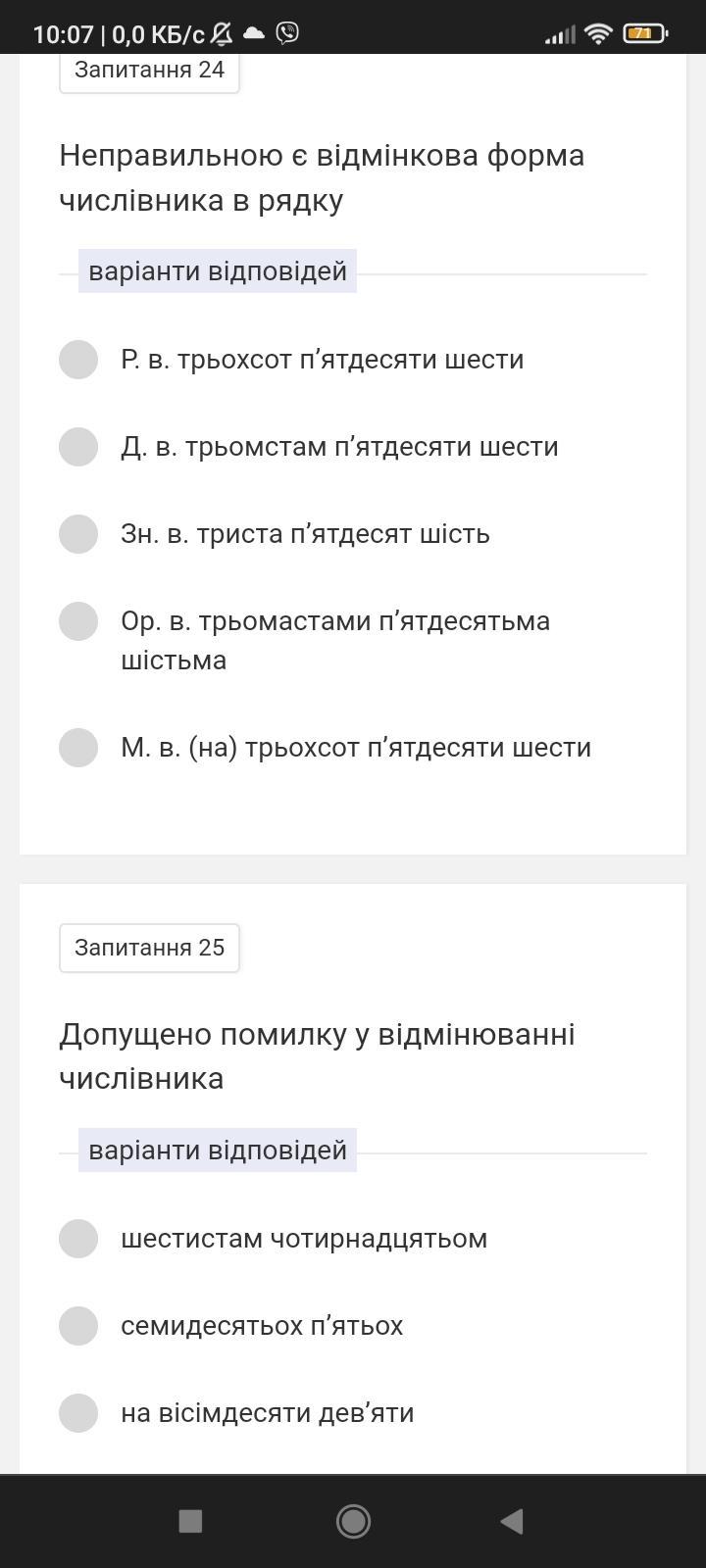The image size is (706, 1568).
Task: Tap the recent apps square button
Action: (x=190, y=1521)
